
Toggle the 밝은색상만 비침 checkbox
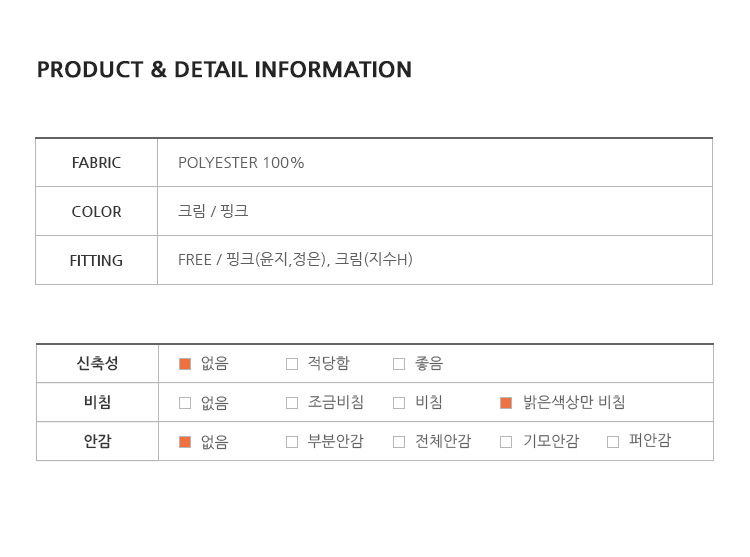(506, 403)
